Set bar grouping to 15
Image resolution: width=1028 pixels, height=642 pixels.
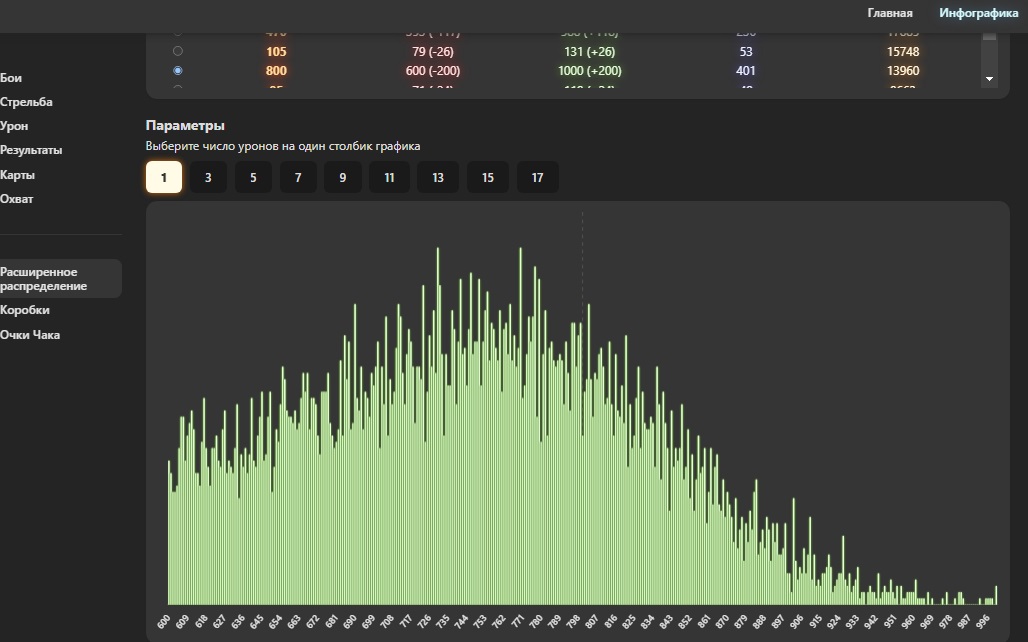pos(488,178)
